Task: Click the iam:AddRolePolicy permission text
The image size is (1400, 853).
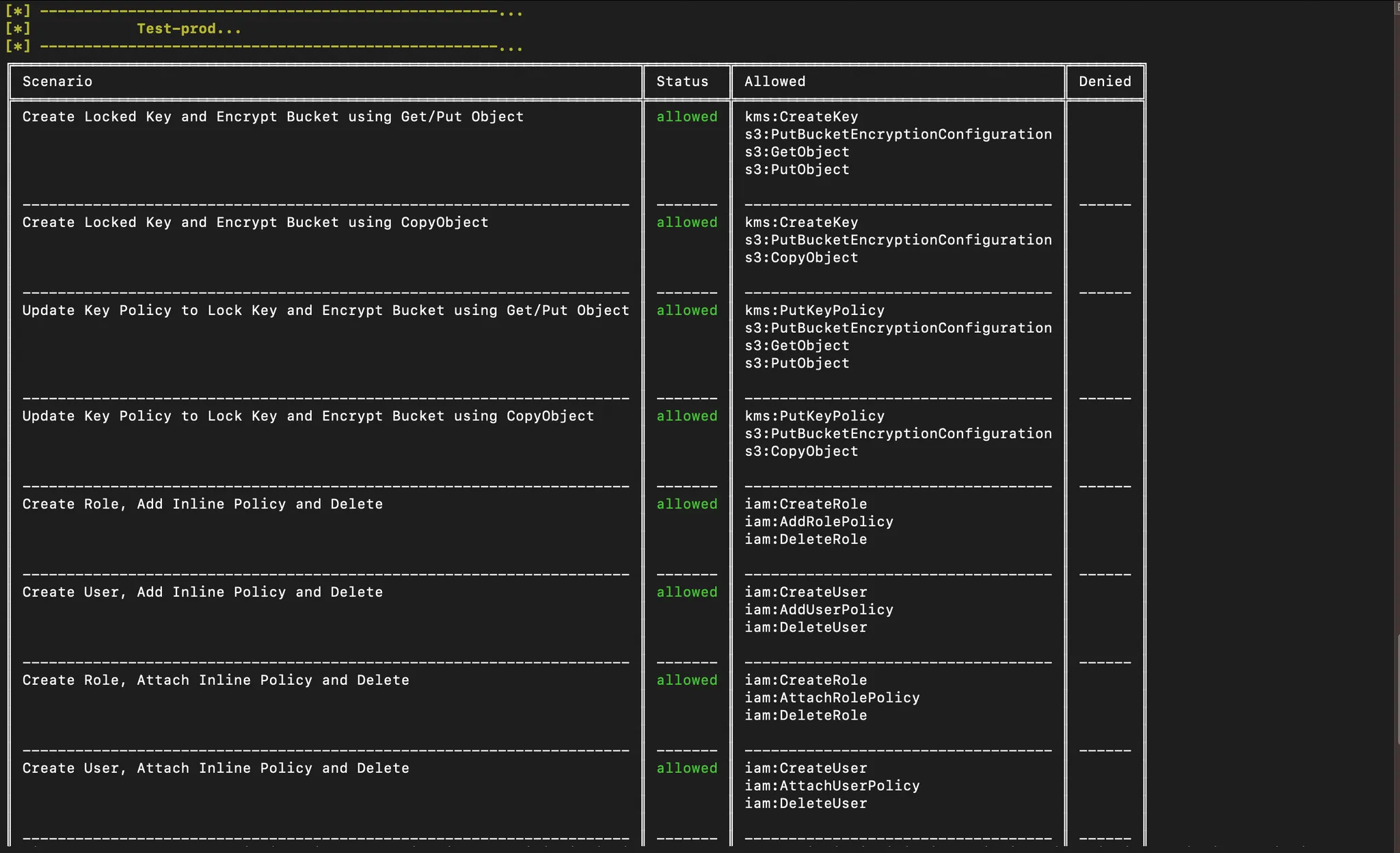Action: pyautogui.click(x=819, y=522)
